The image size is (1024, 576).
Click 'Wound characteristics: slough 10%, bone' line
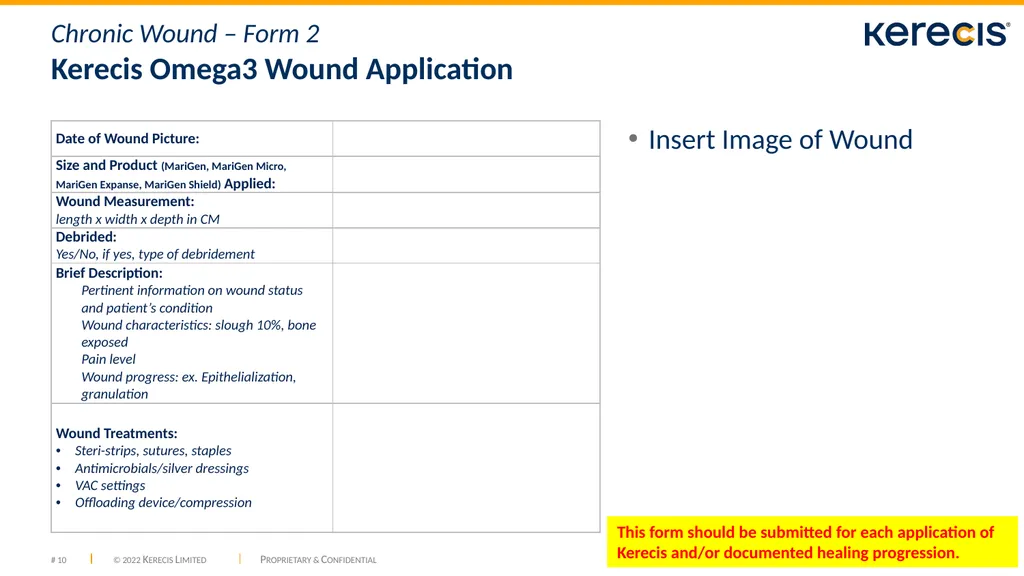tap(199, 325)
